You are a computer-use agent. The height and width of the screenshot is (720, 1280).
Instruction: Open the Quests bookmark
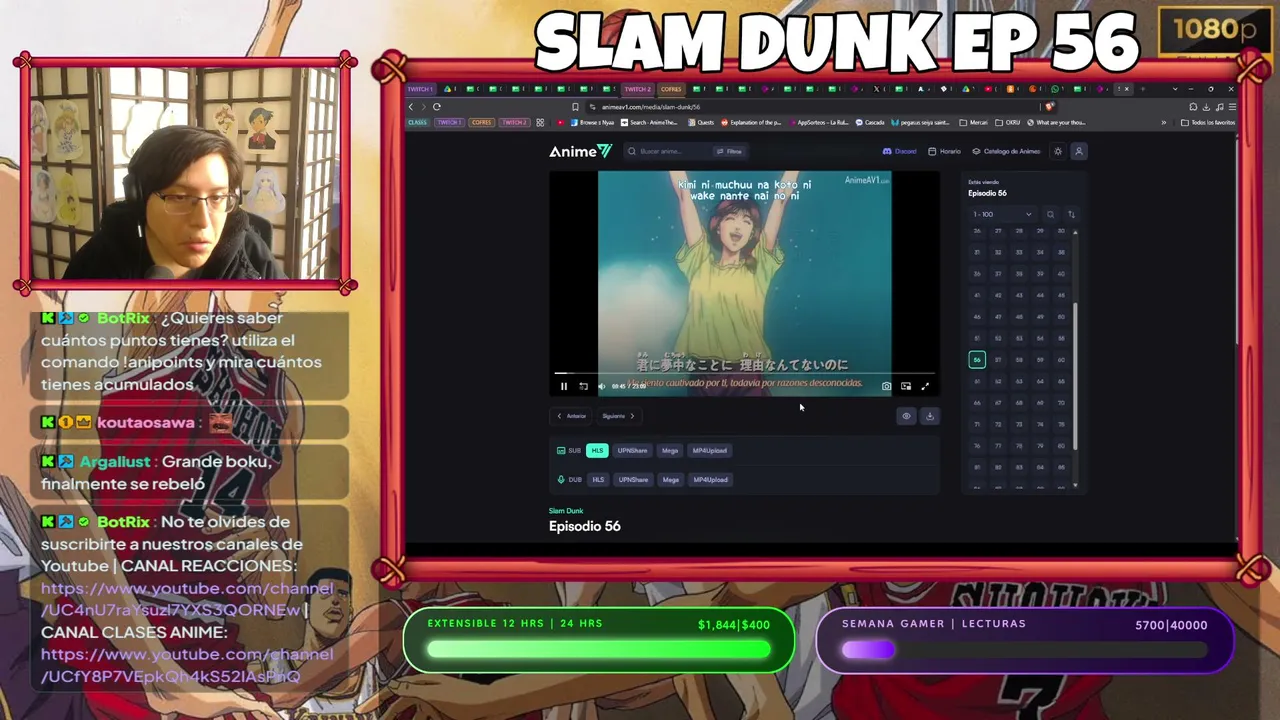point(701,123)
